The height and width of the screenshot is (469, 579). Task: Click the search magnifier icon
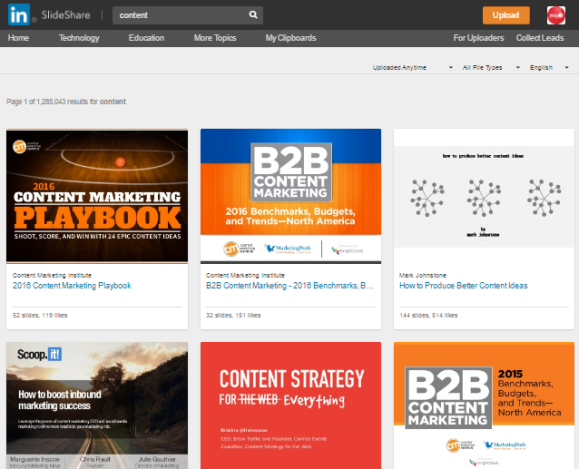tap(253, 15)
